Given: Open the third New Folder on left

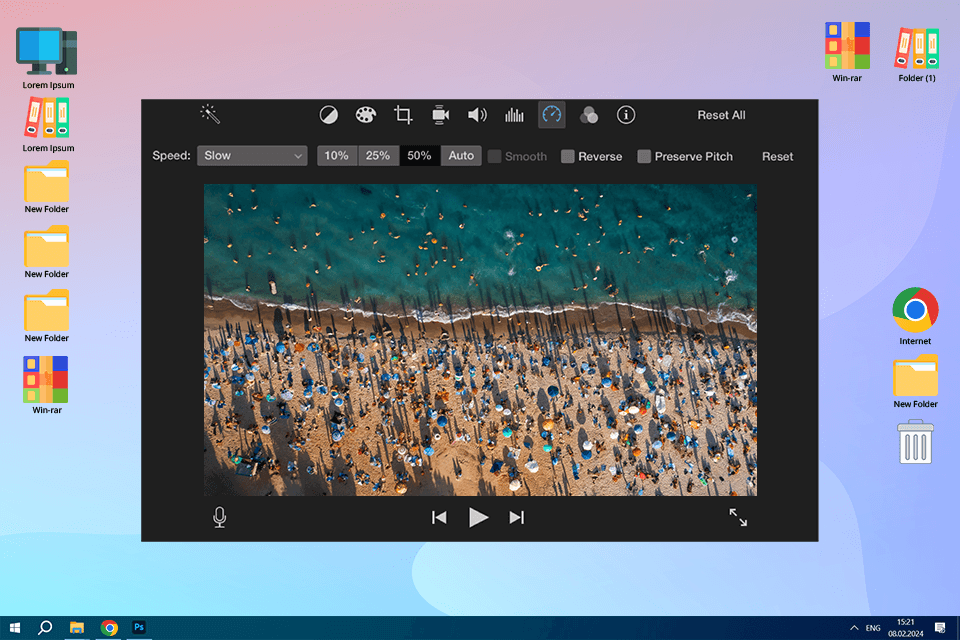Looking at the screenshot, I should pos(47,316).
